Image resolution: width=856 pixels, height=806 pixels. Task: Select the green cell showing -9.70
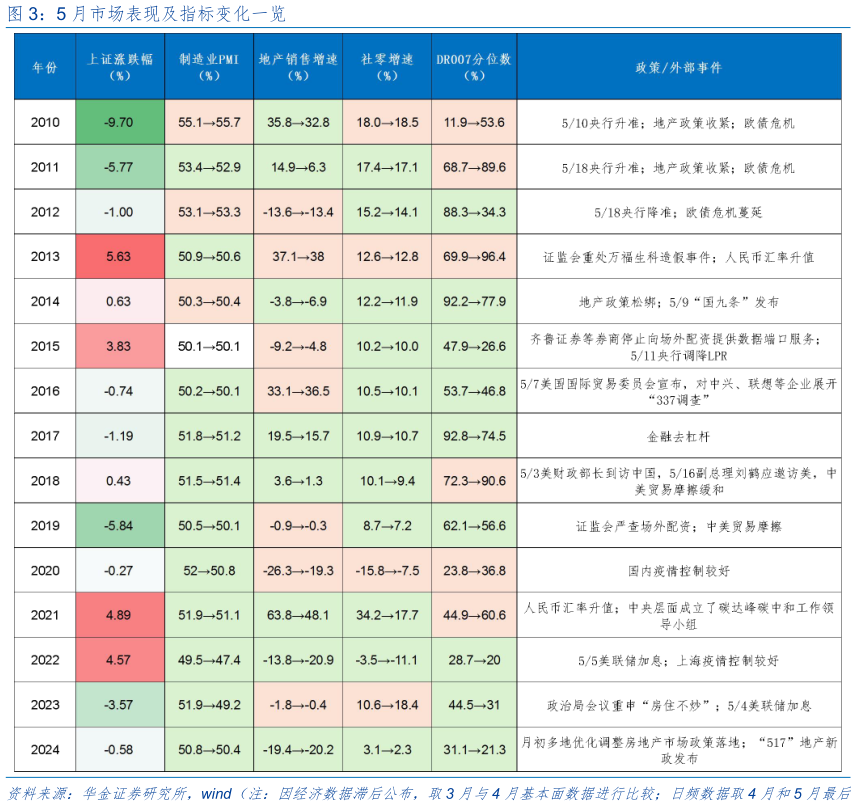pos(119,122)
